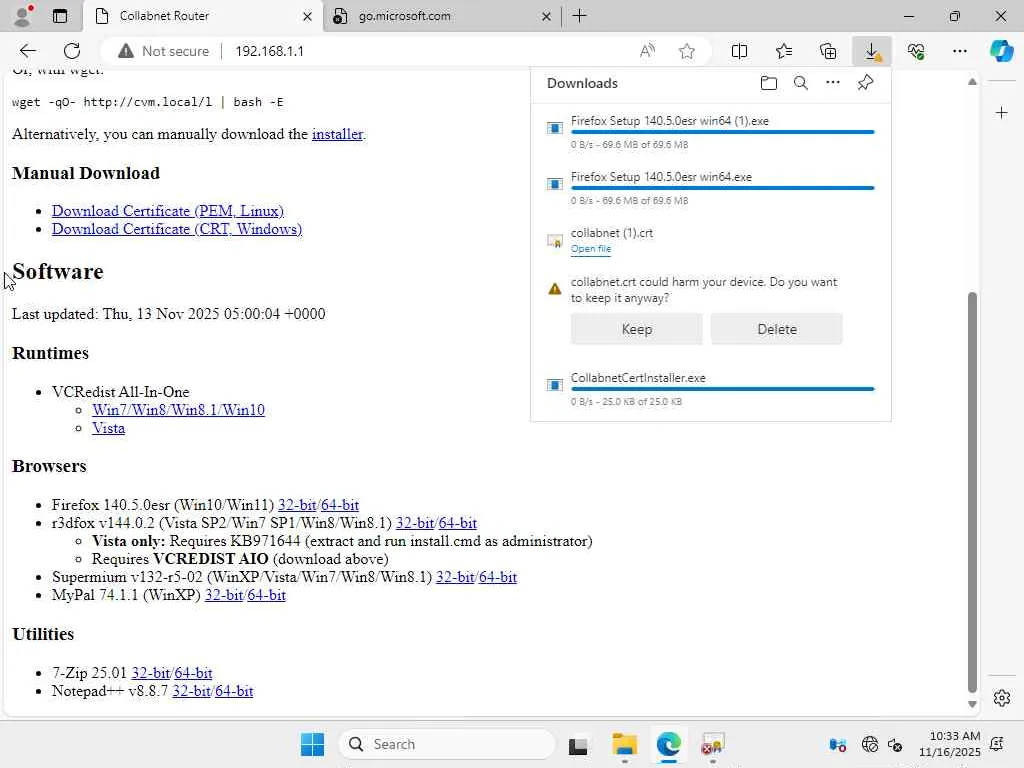This screenshot has width=1024, height=768.
Task: Open Task View on the taskbar
Action: [578, 745]
